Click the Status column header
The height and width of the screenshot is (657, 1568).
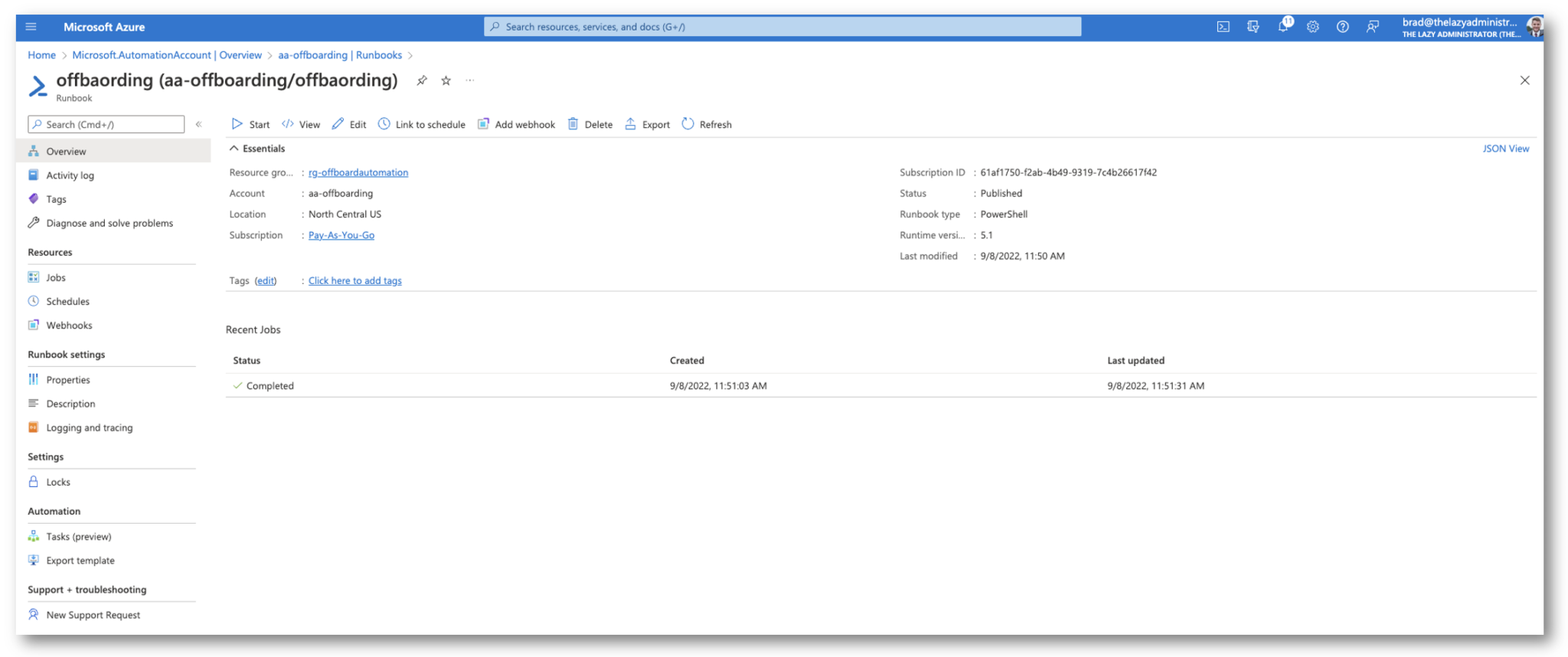pyautogui.click(x=247, y=360)
